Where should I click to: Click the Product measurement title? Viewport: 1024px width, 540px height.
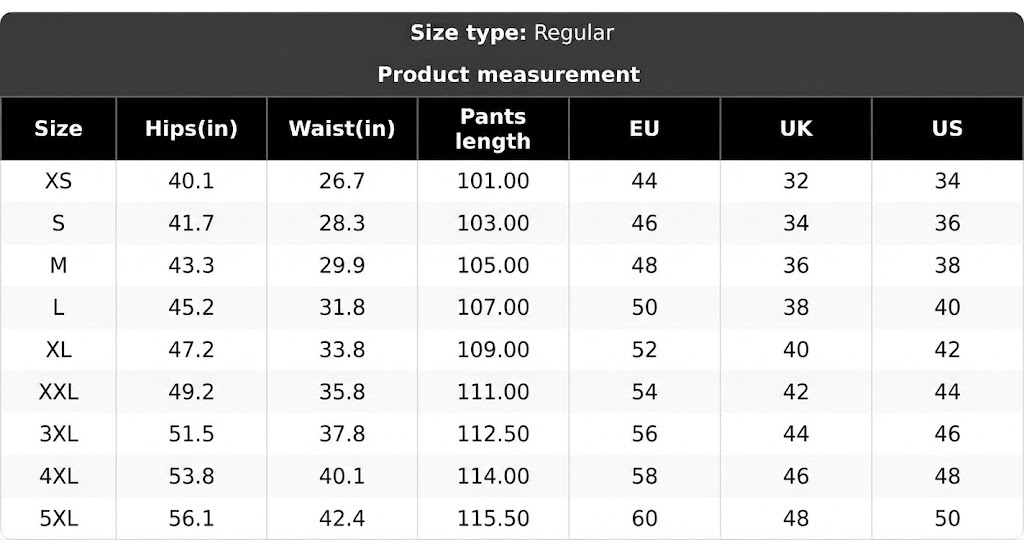[x=509, y=74]
